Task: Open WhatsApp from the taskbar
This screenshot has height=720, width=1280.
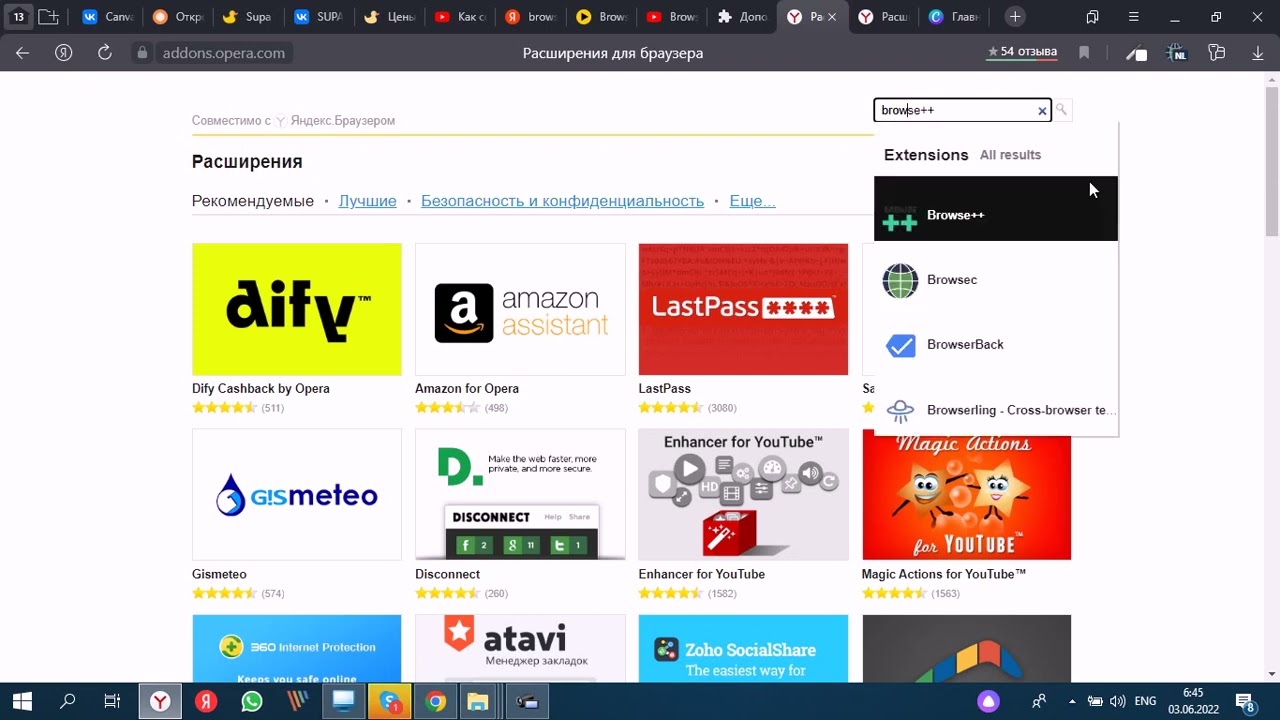Action: point(252,701)
